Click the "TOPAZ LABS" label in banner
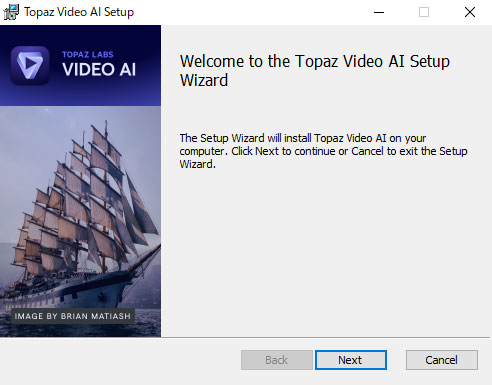 [88, 55]
